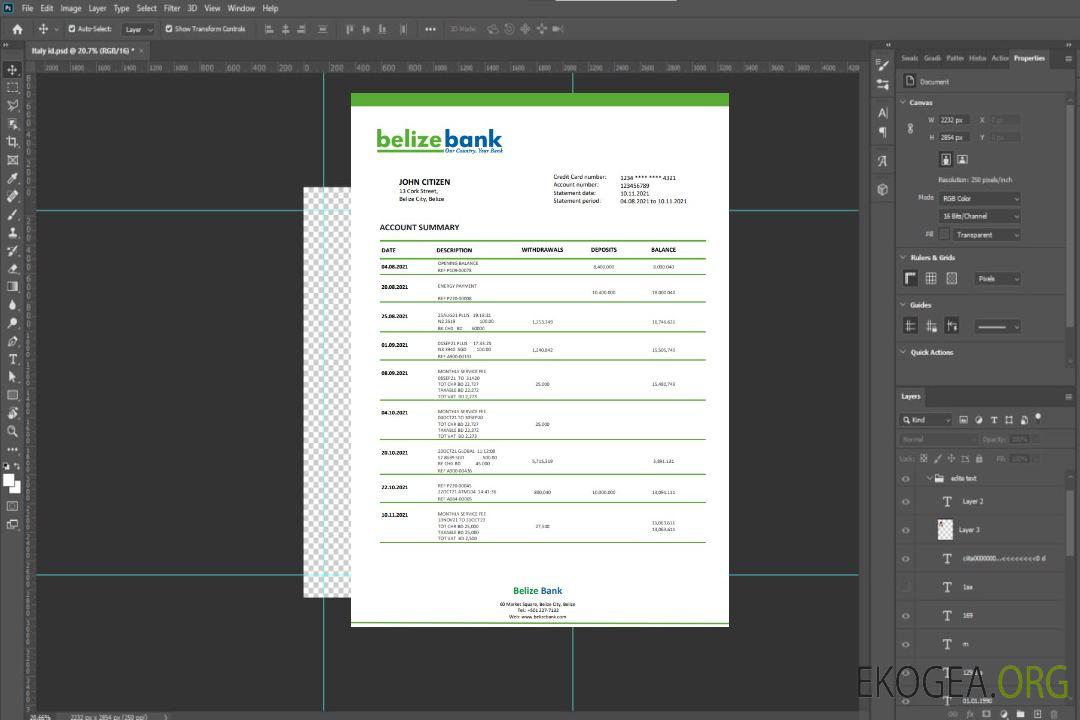Select the Horizontal Type tool
Screen dimensions: 1080x720
pos(13,359)
